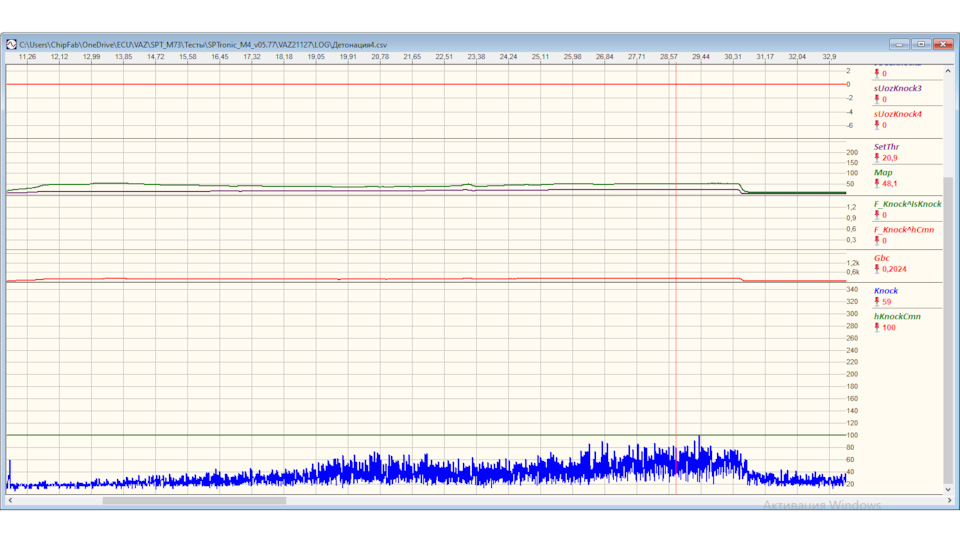Viewport: 960px width, 534px height.
Task: Click the vertical scrollbar up arrow
Action: coord(948,71)
